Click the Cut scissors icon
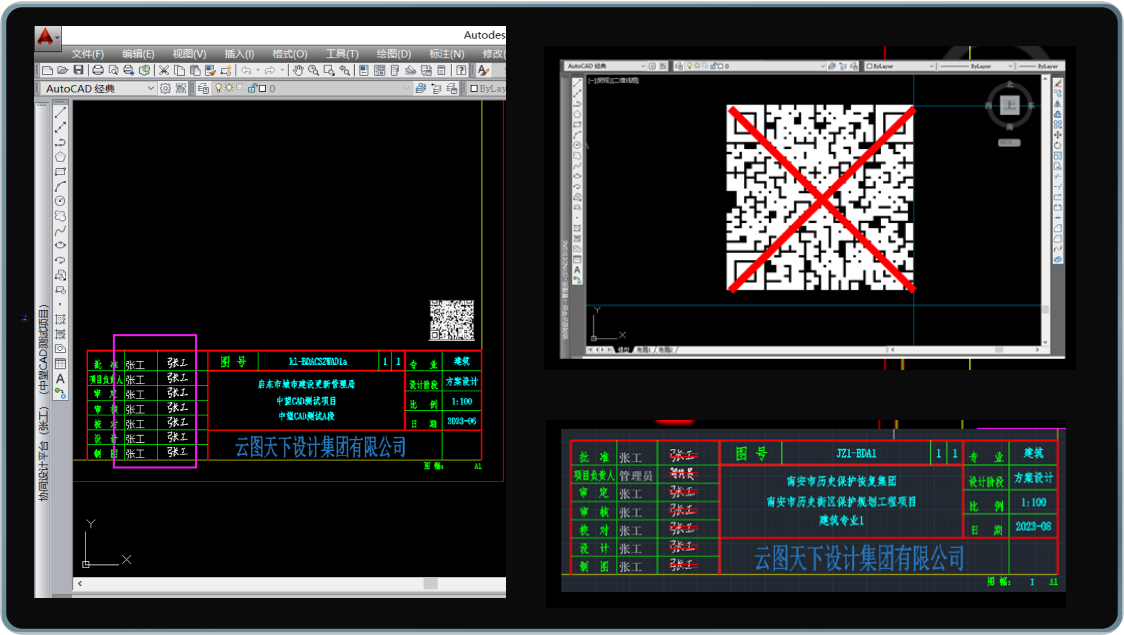 click(163, 70)
